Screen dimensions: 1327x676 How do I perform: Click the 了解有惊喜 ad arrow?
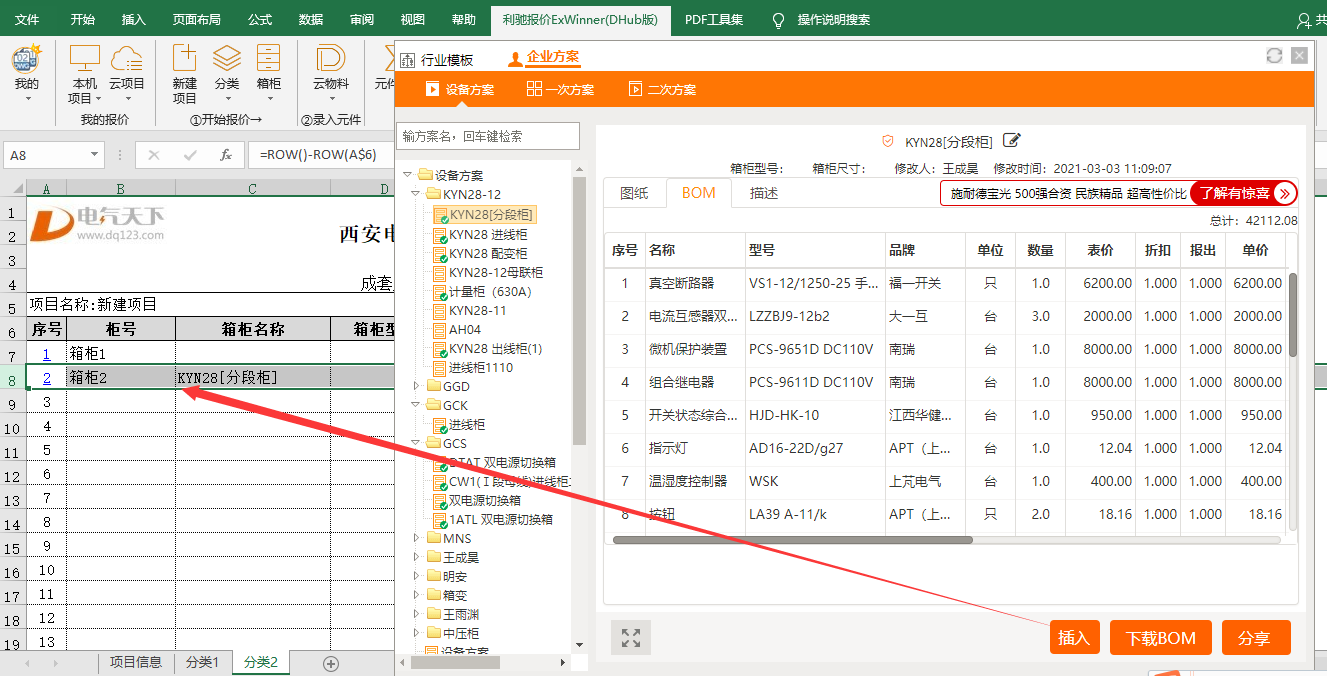point(1285,193)
